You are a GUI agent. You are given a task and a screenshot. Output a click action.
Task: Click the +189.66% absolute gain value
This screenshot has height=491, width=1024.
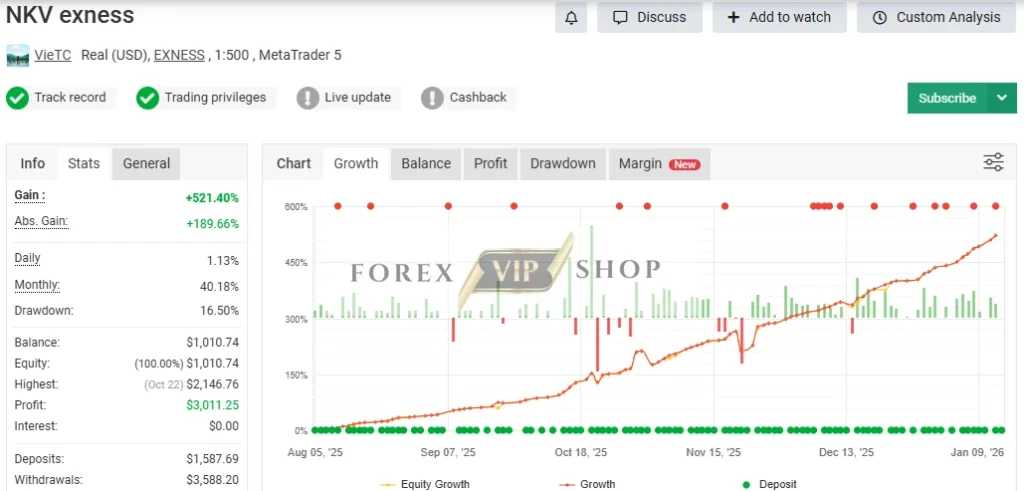tap(212, 224)
